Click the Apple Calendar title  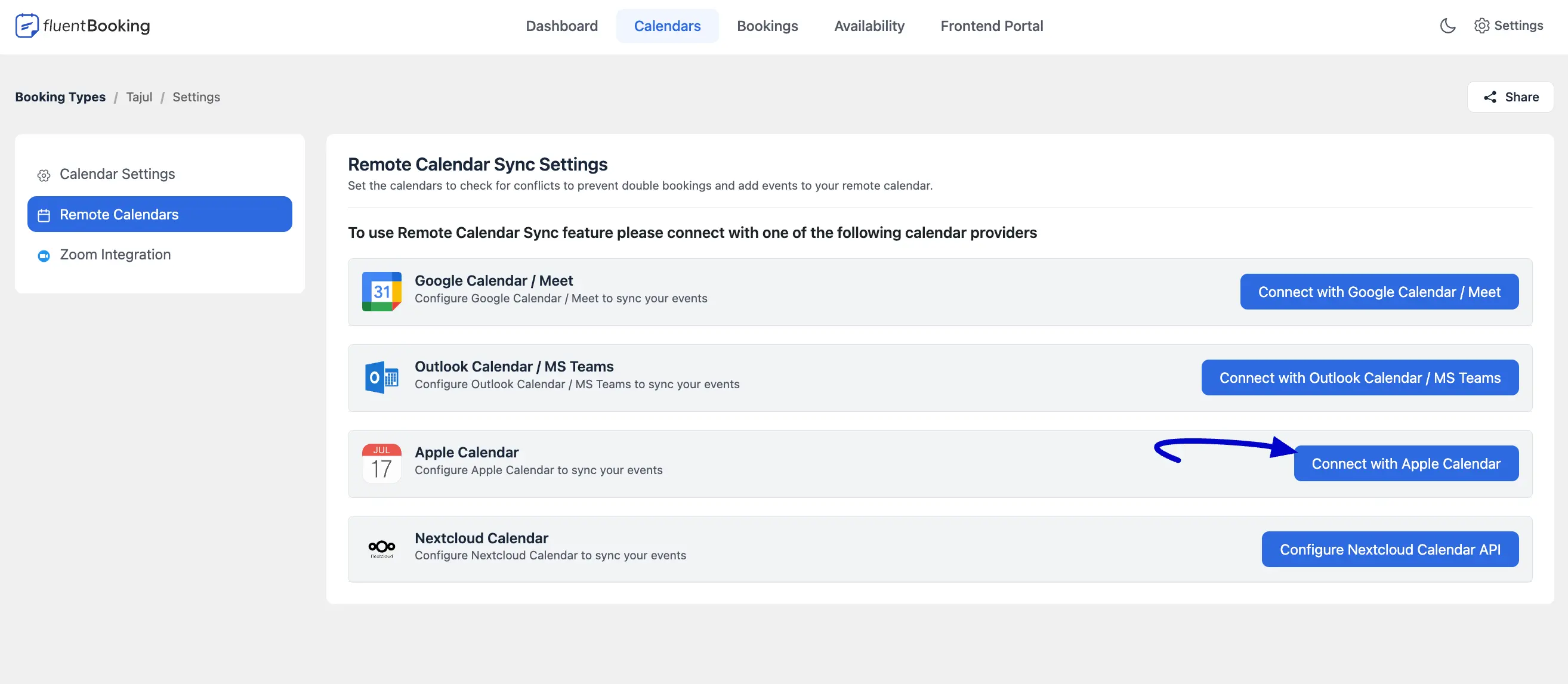(466, 452)
